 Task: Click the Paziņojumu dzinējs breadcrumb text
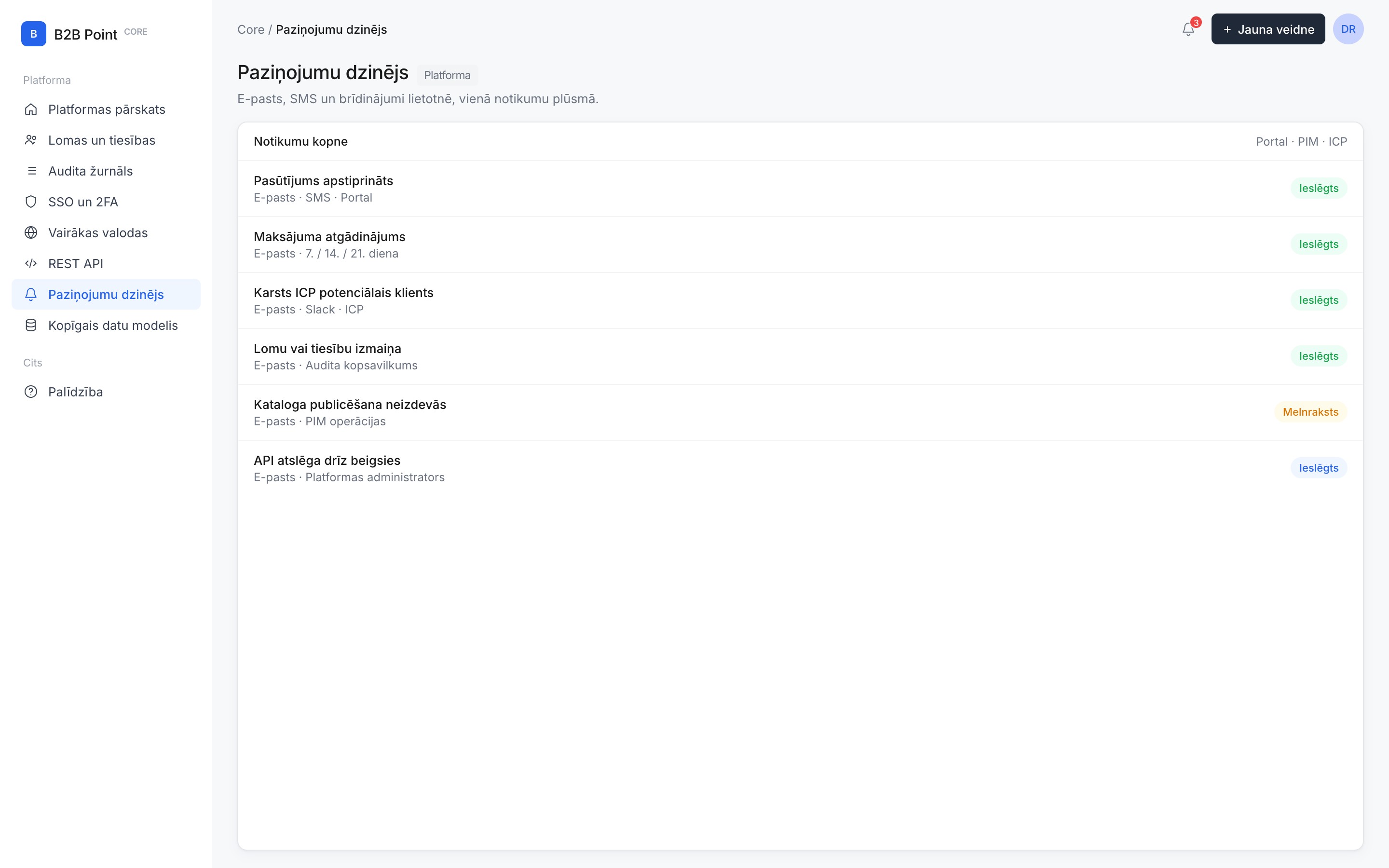click(x=331, y=29)
